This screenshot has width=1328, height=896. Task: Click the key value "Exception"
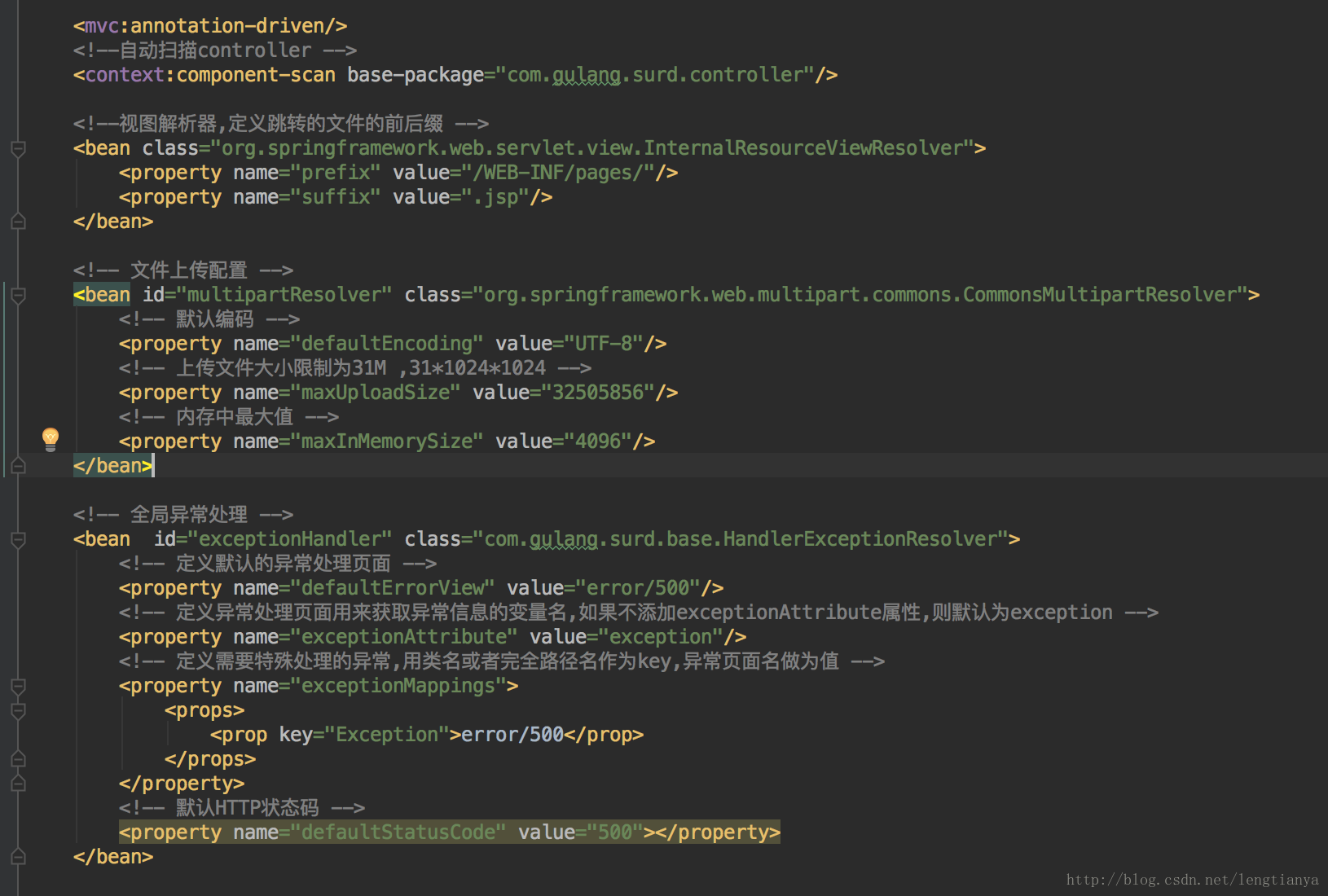point(387,735)
